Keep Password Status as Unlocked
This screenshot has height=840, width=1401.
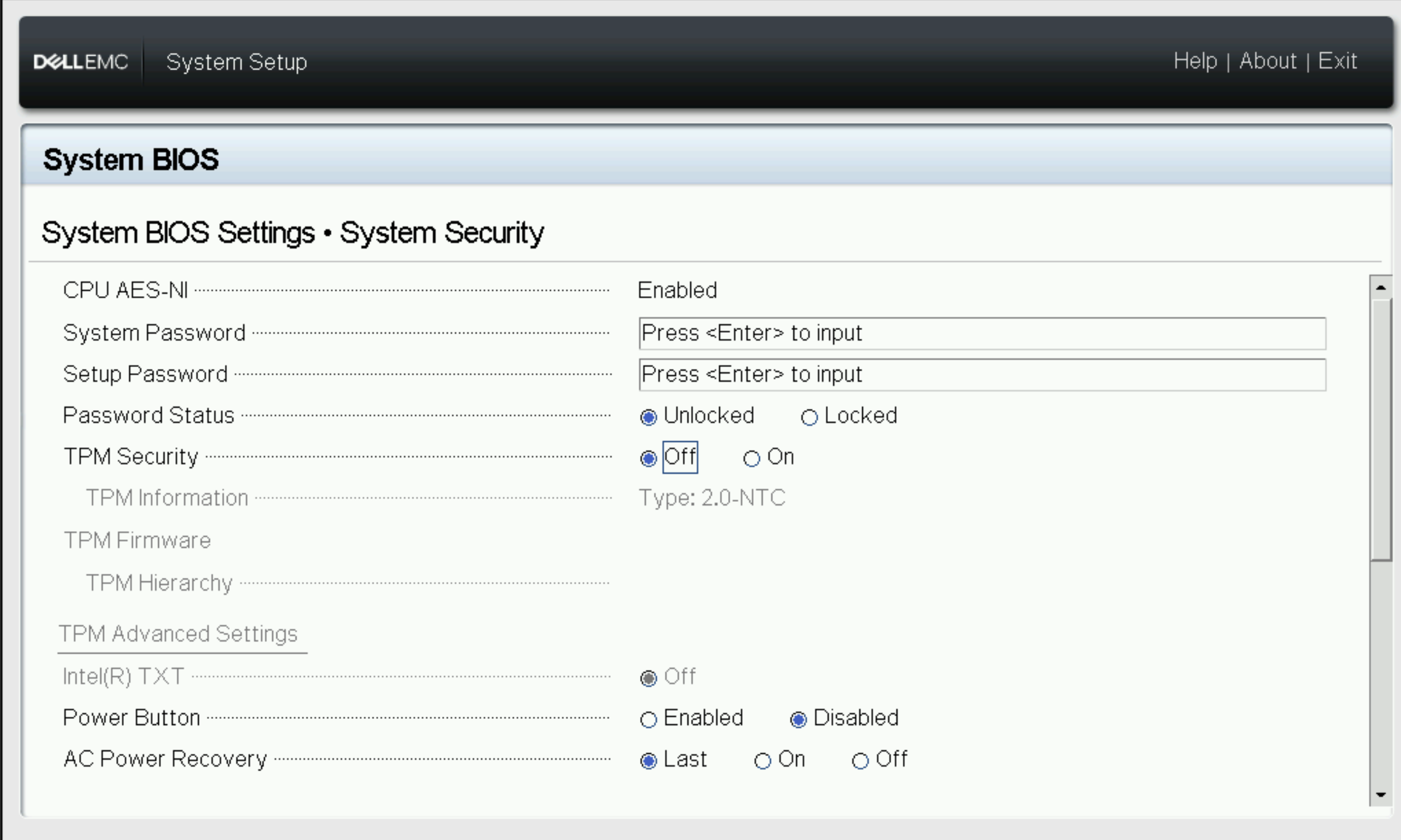648,417
